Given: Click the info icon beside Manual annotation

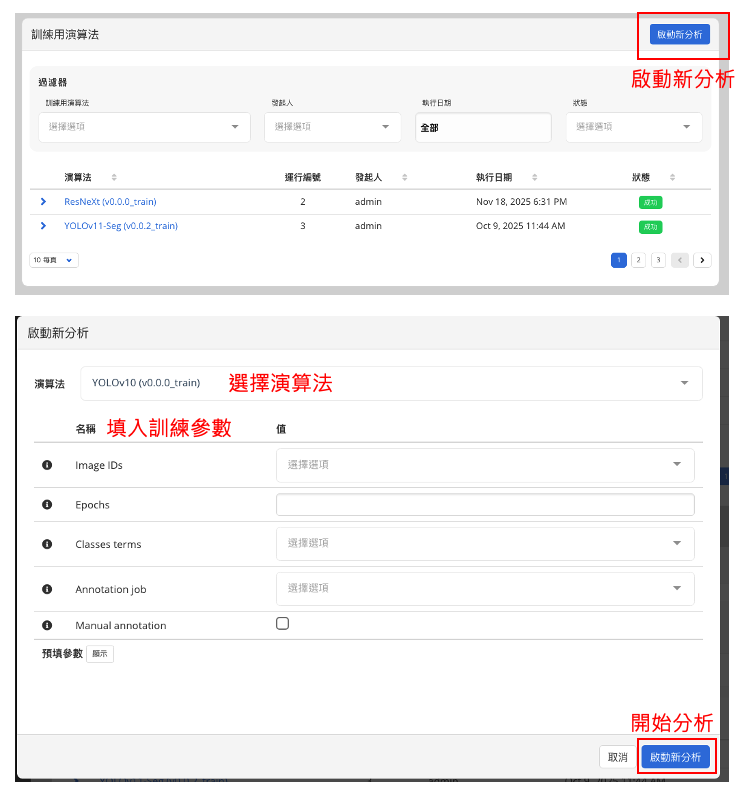Looking at the screenshot, I should click(x=47, y=625).
